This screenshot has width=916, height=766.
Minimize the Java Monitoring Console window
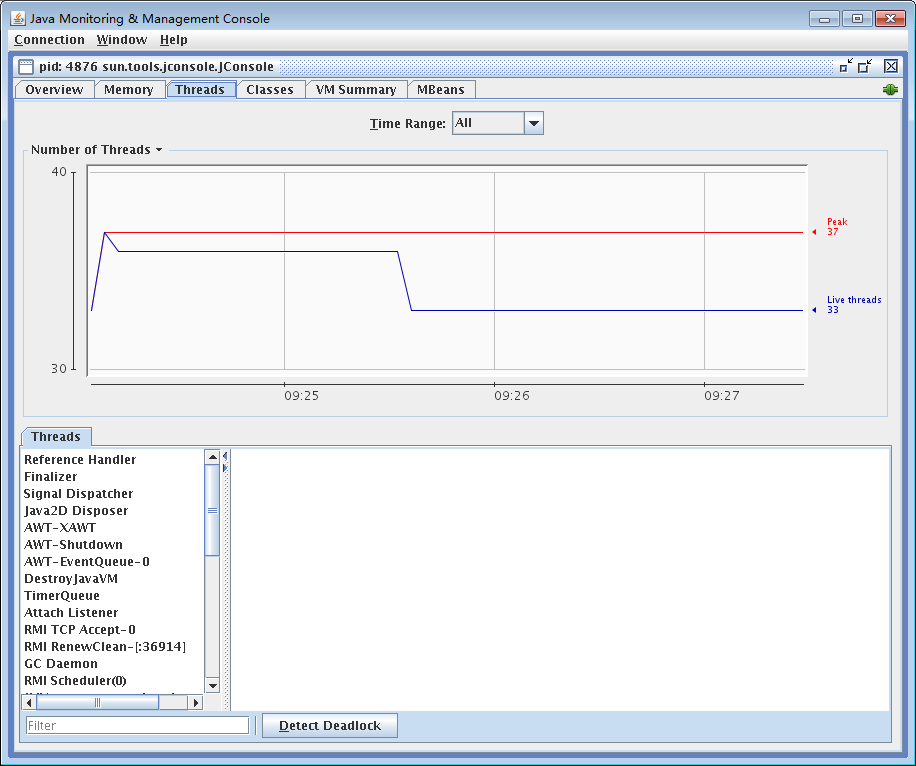tap(824, 19)
